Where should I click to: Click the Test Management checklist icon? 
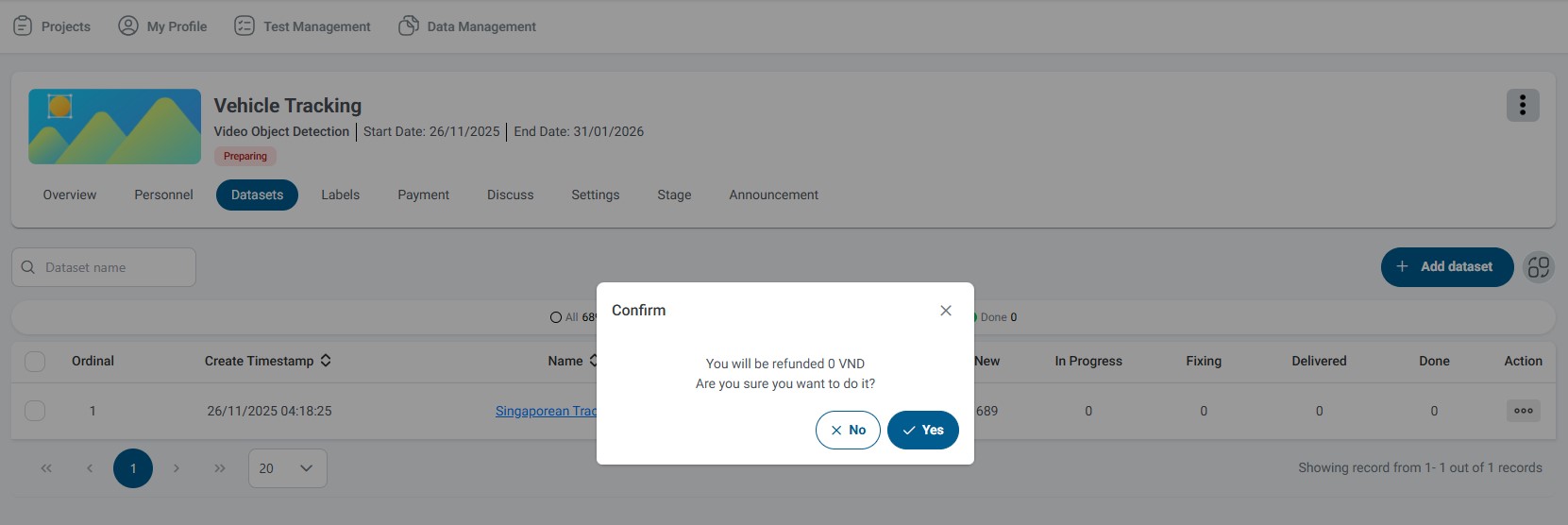tap(244, 26)
